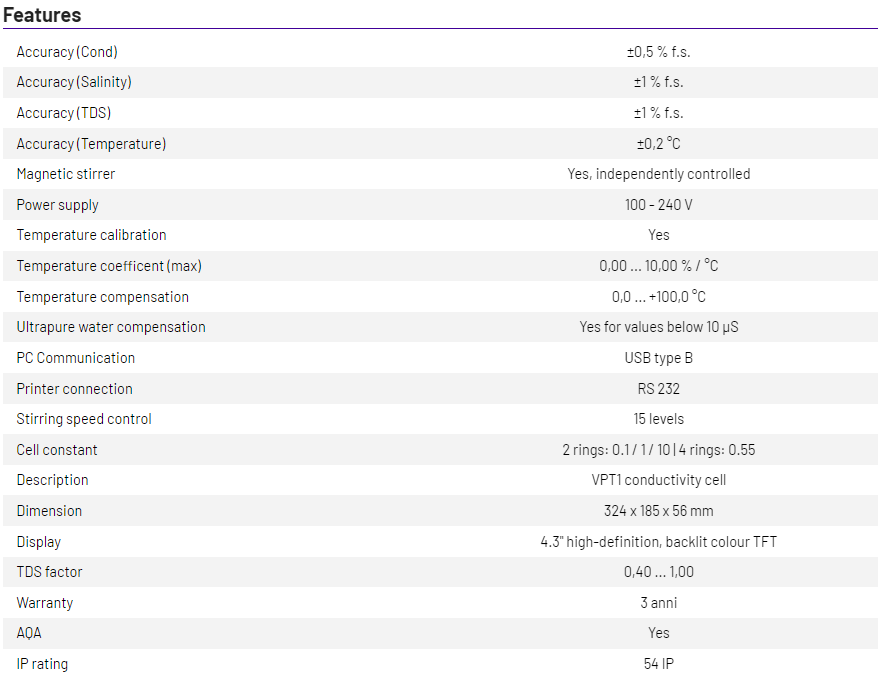Image resolution: width=881 pixels, height=678 pixels.
Task: Select the Temperature calibration label
Action: [91, 235]
